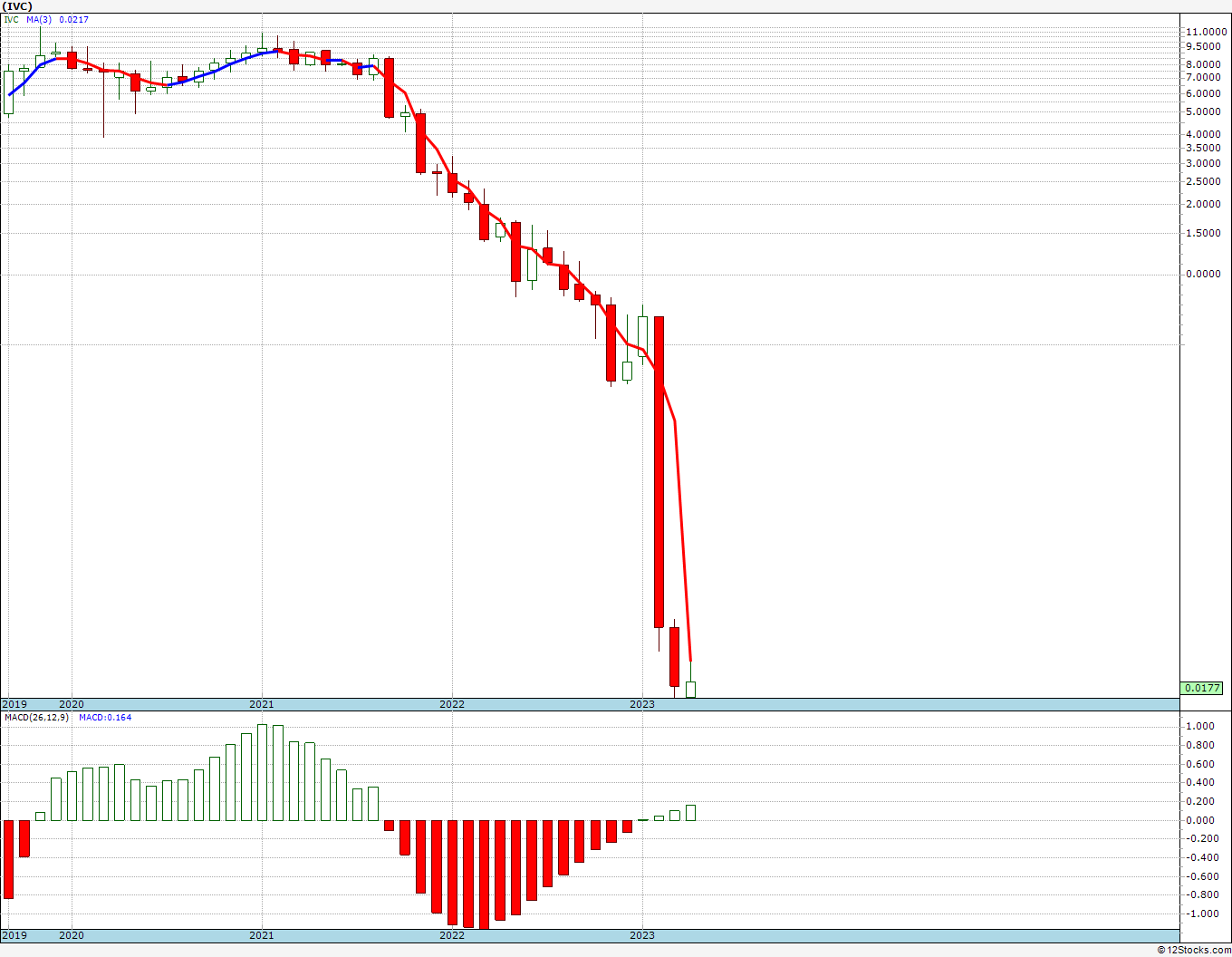The image size is (1232, 957).
Task: Select the MACD:0.164 value label
Action: click(x=105, y=717)
